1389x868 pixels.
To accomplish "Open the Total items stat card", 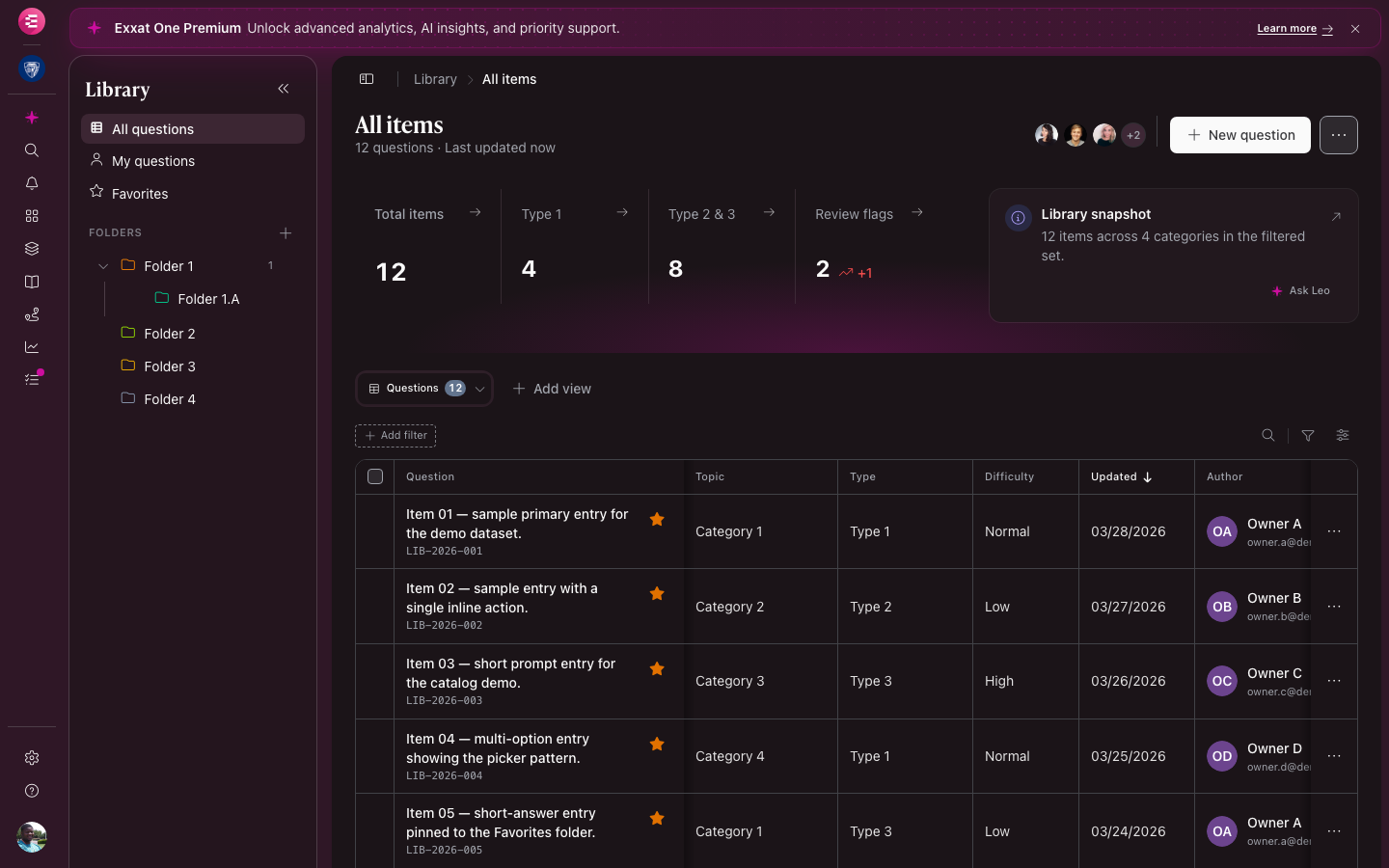I will [x=428, y=247].
